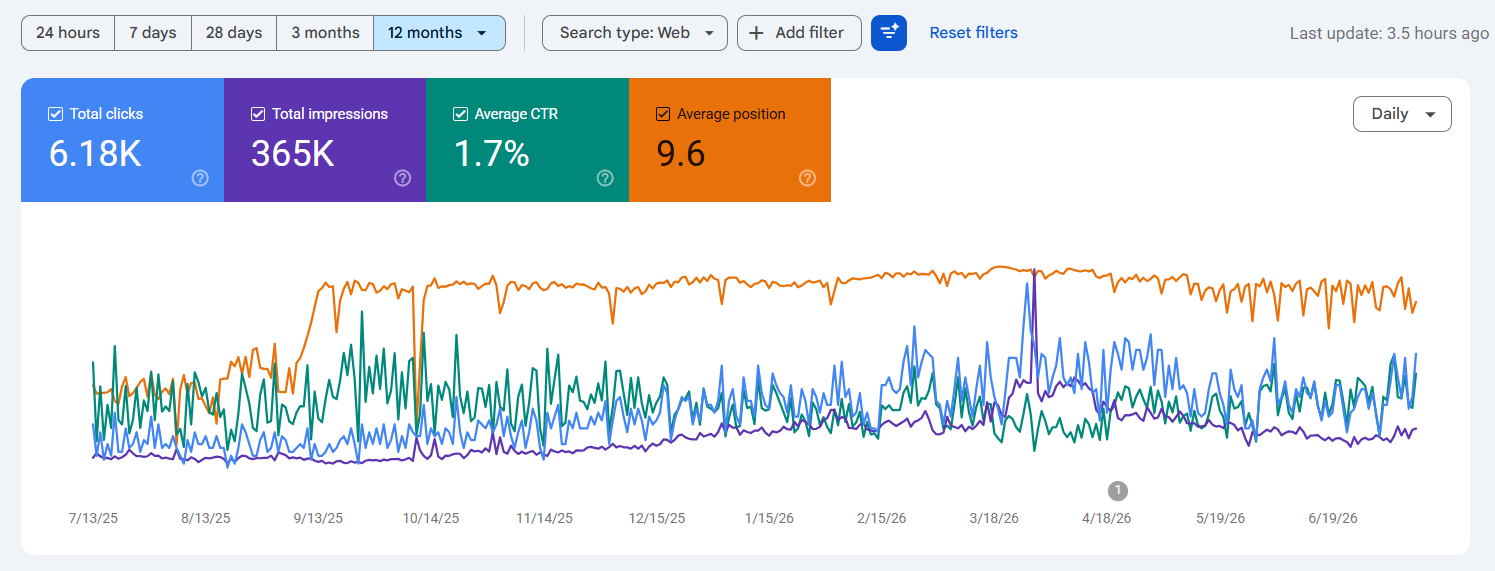Screen dimensions: 1495x571
Task: Open help icon on Total impressions card
Action: click(402, 178)
